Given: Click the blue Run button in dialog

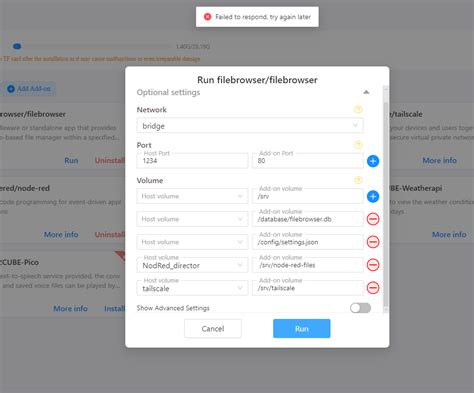Looking at the screenshot, I should [302, 329].
